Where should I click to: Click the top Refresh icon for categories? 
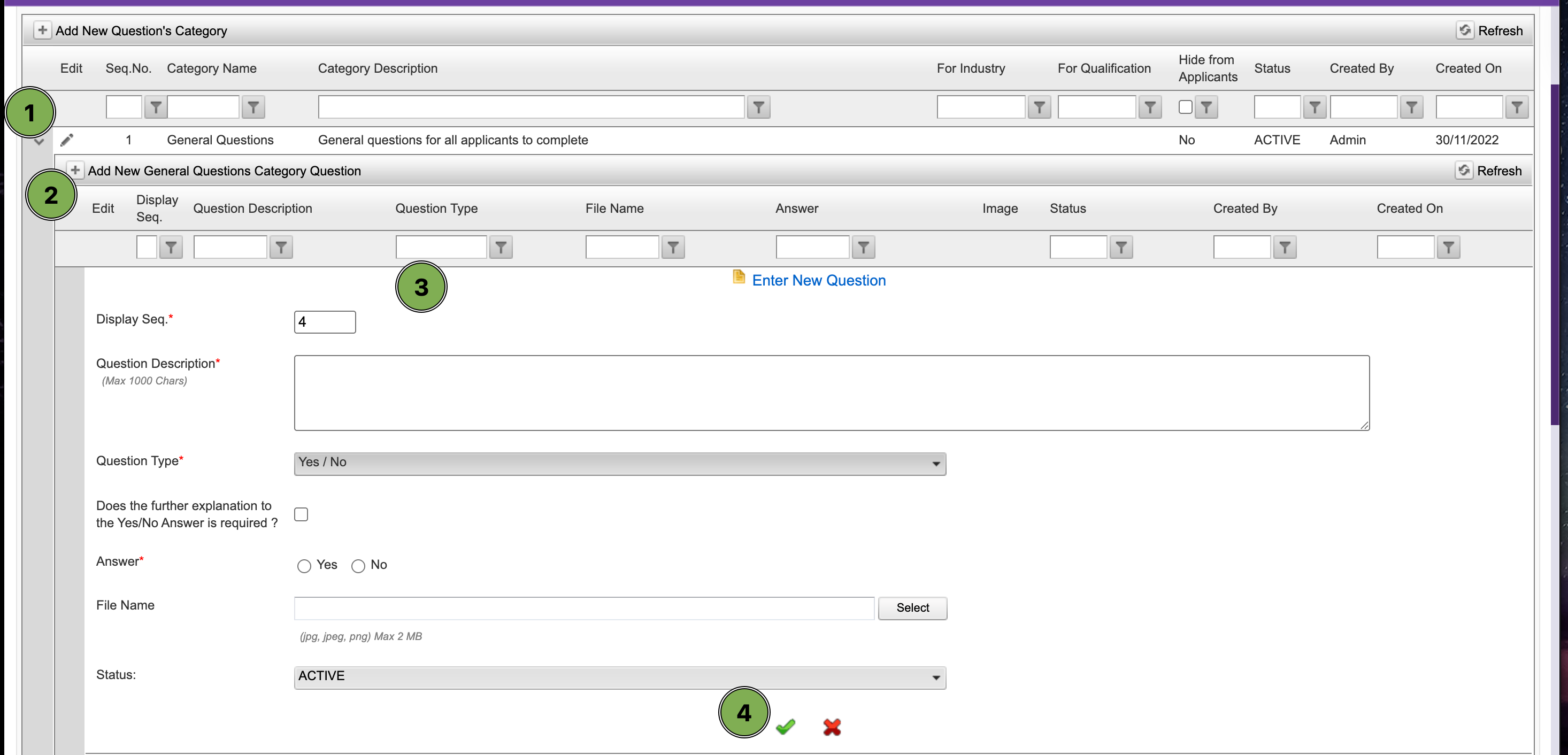(x=1465, y=30)
